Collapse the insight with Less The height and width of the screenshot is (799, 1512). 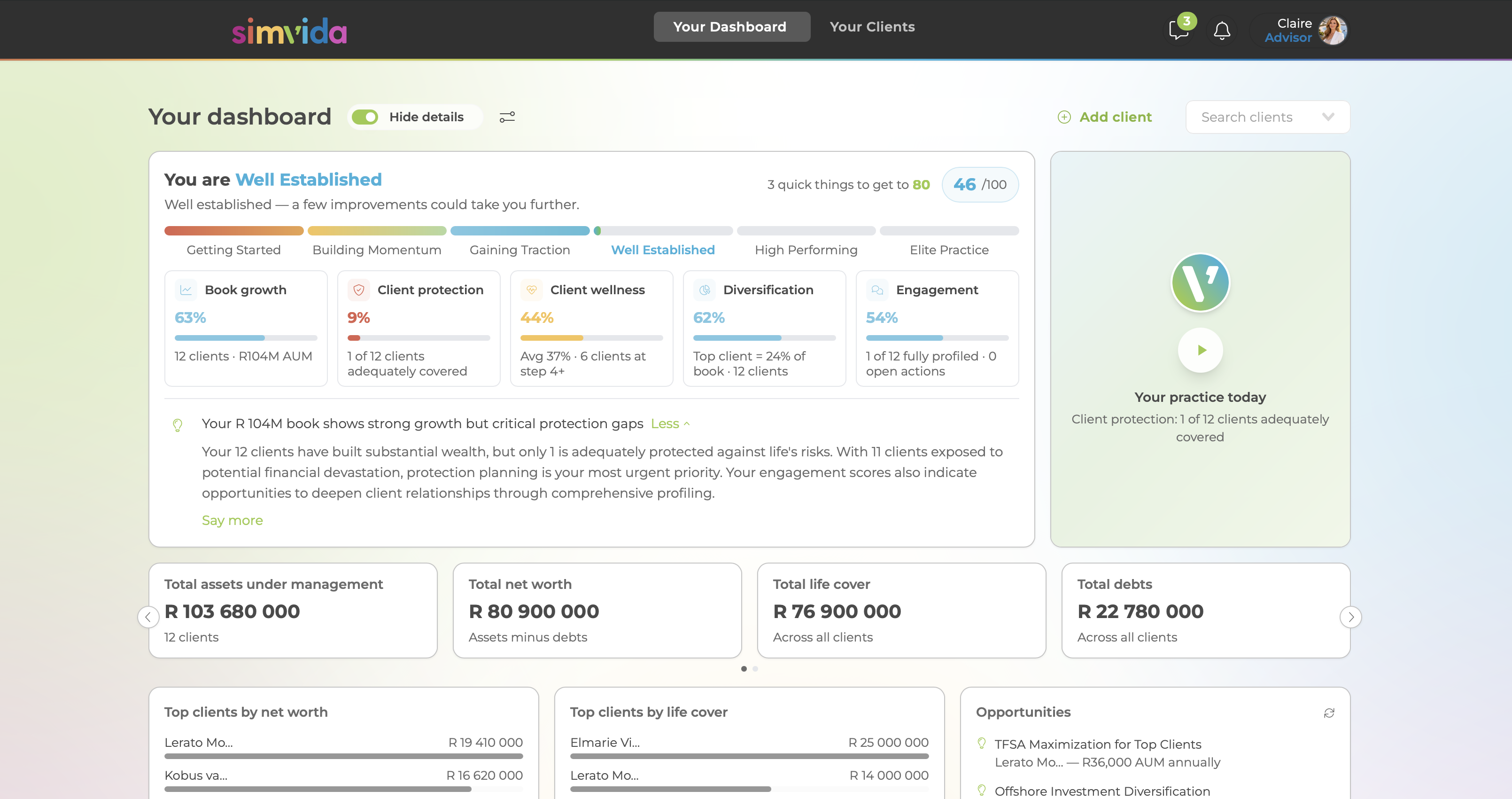(x=670, y=423)
